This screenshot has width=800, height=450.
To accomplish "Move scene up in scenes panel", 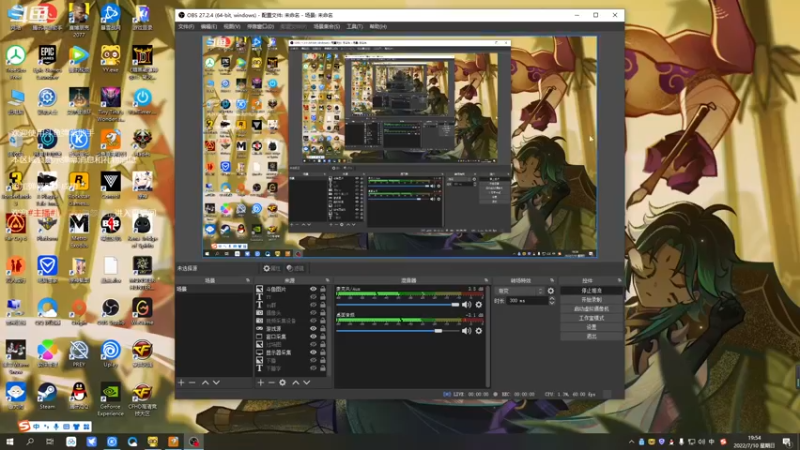I will coord(205,382).
